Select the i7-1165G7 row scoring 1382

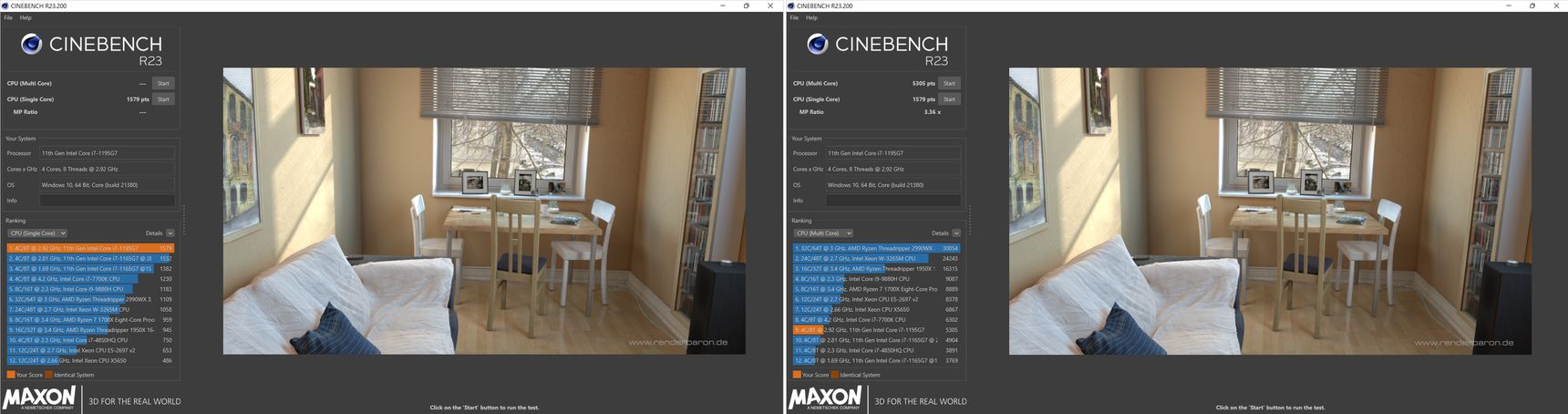(90, 269)
